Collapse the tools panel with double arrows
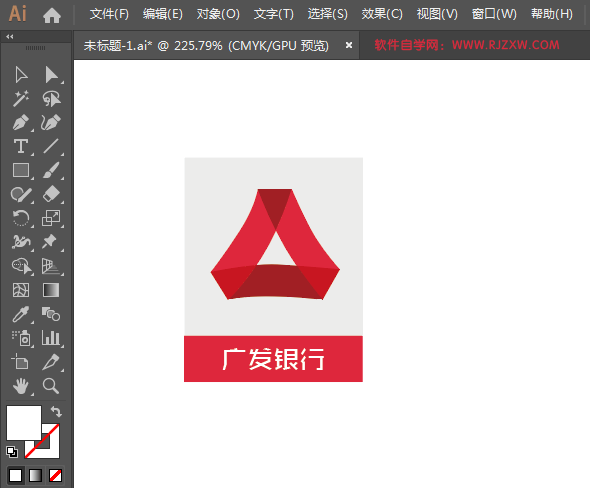This screenshot has height=488, width=590. coord(10,36)
